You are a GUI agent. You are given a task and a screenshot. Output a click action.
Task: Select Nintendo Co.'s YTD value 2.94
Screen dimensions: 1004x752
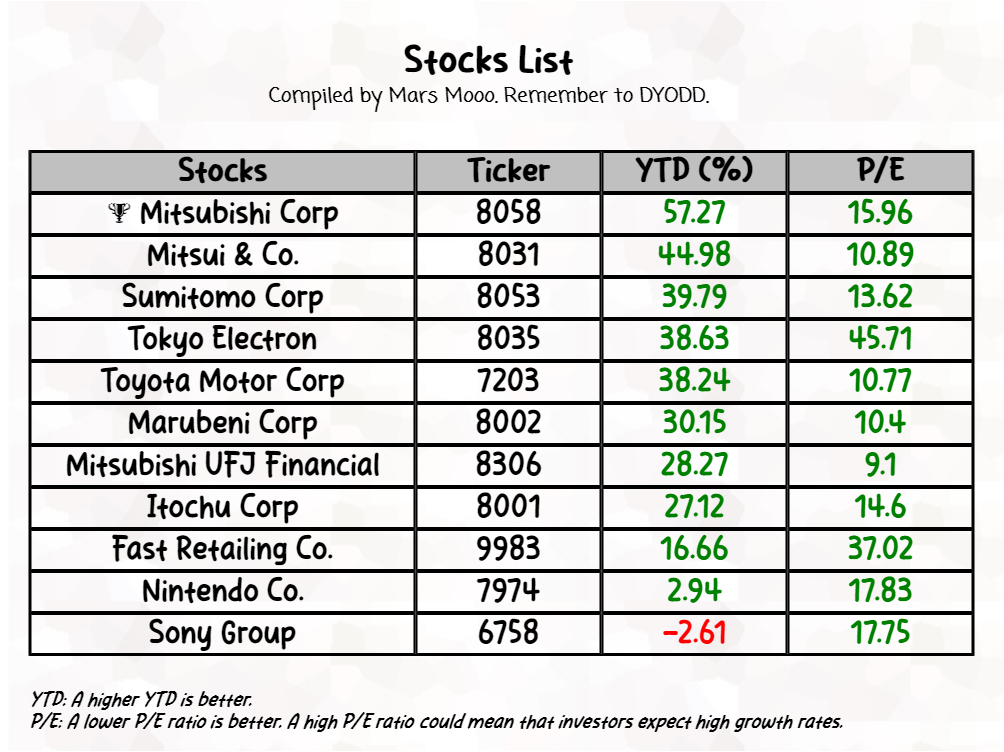(694, 591)
